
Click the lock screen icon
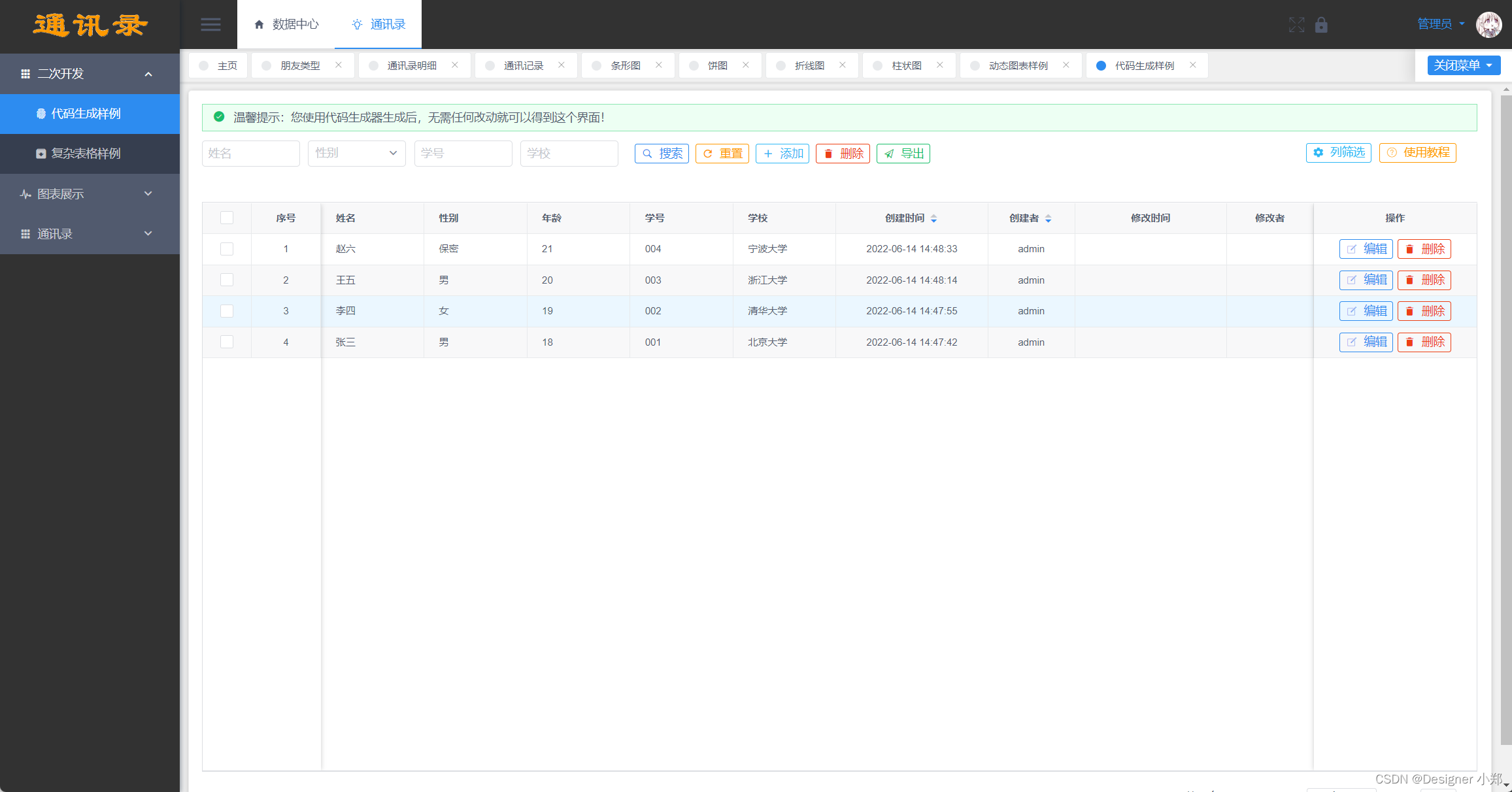click(1321, 25)
